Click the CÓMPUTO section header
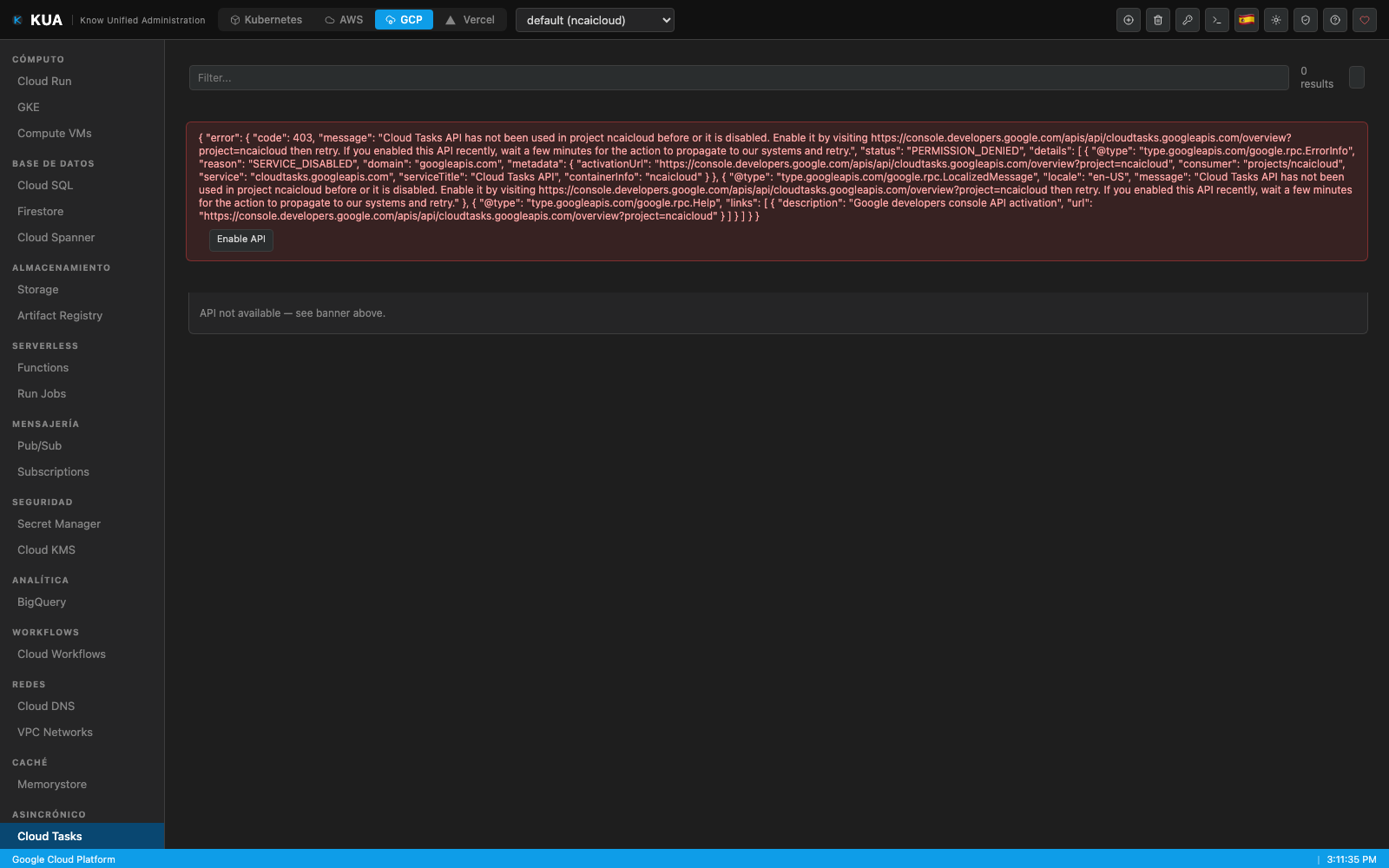This screenshot has width=1389, height=868. (x=38, y=60)
